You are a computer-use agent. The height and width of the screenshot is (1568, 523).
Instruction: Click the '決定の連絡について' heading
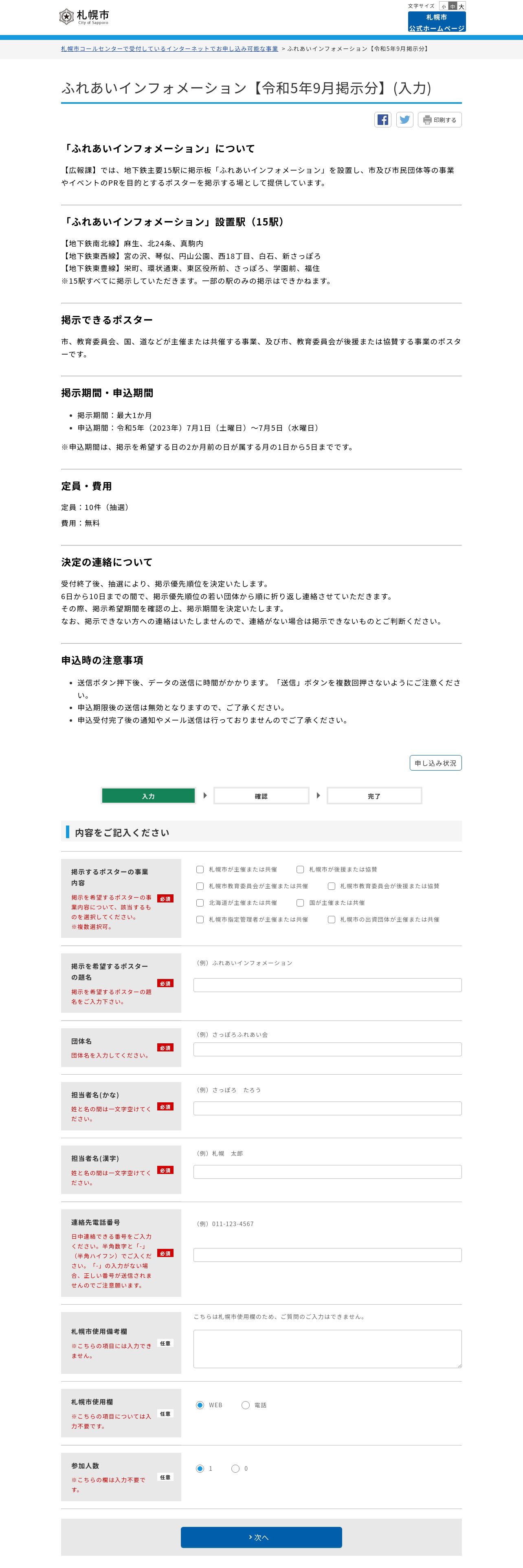point(107,562)
